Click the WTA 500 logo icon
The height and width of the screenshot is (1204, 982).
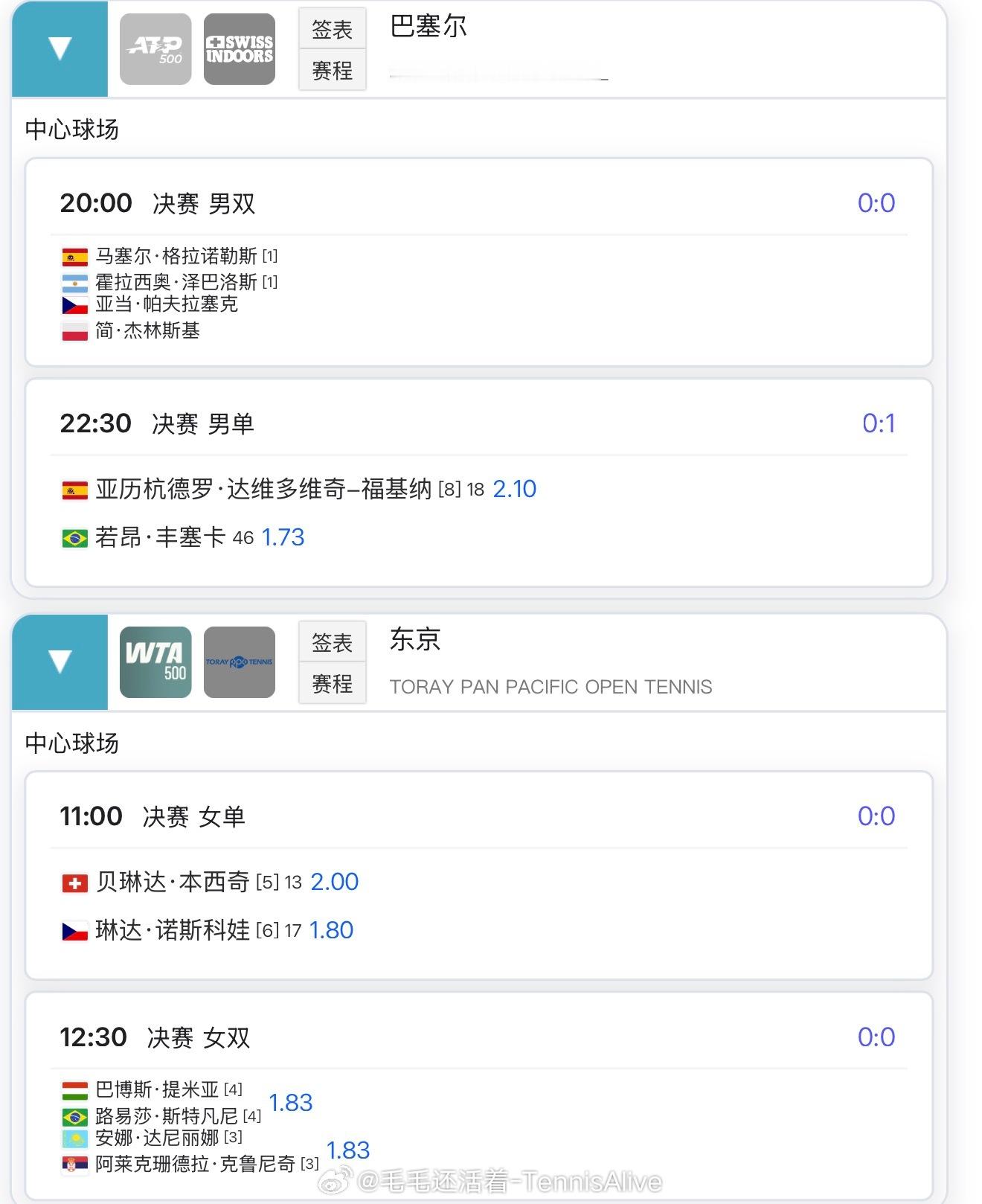pyautogui.click(x=155, y=662)
